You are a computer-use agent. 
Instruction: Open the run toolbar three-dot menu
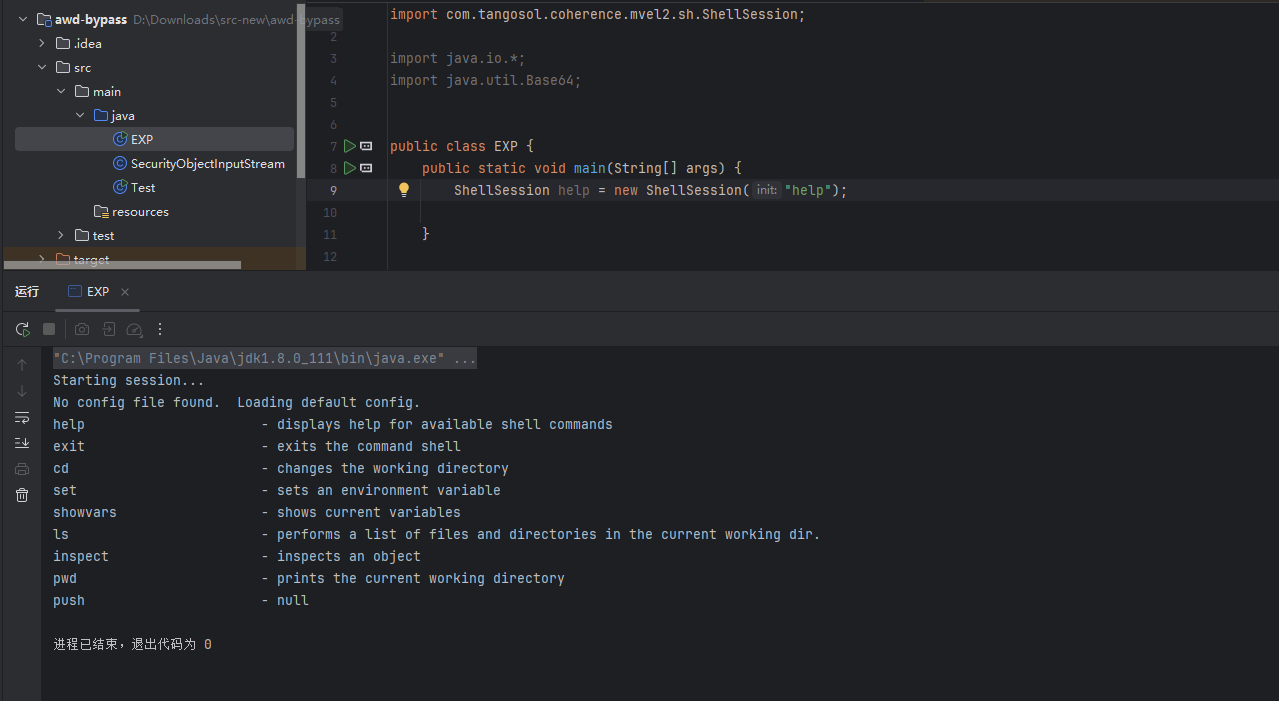coord(160,329)
